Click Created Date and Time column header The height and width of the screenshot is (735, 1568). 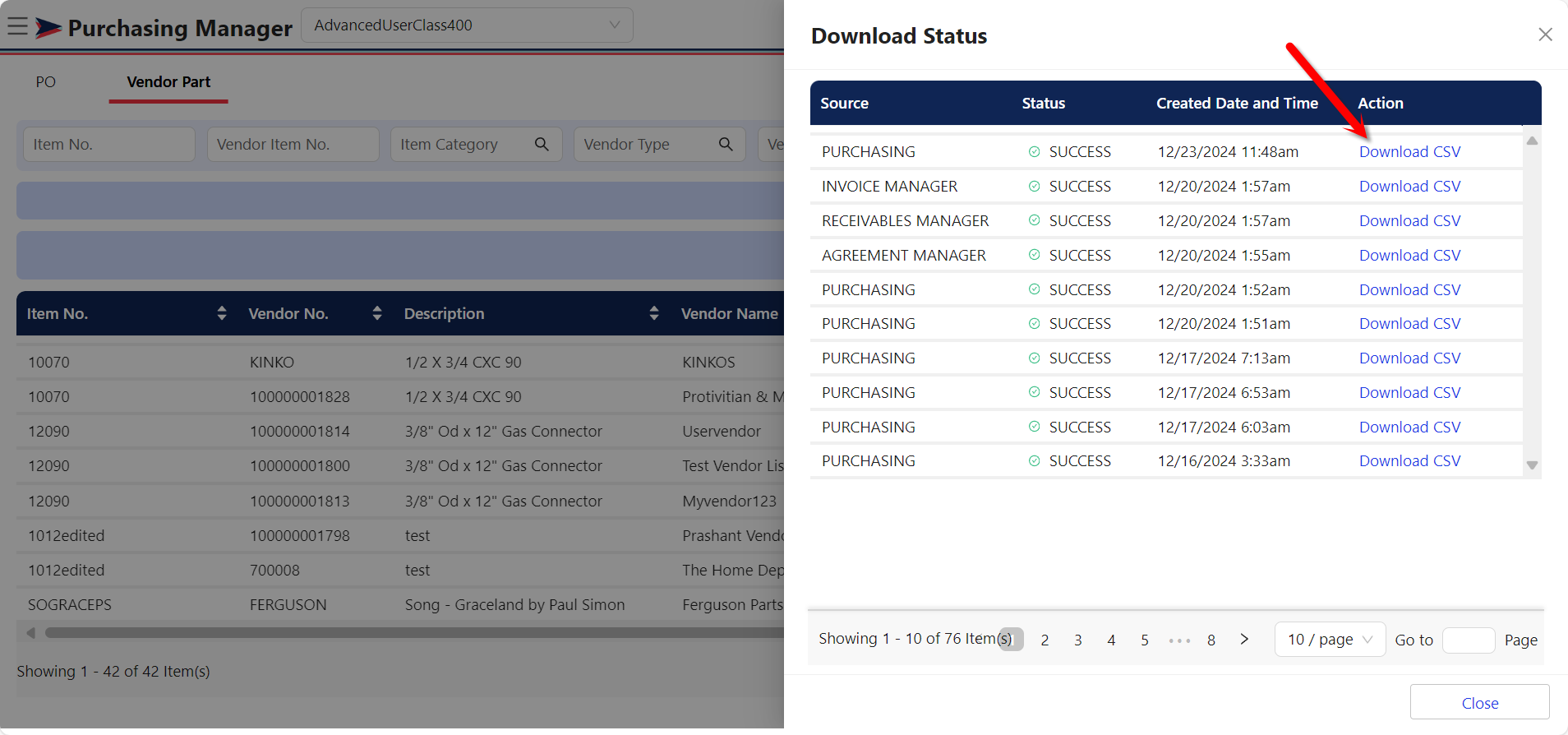tap(1237, 104)
